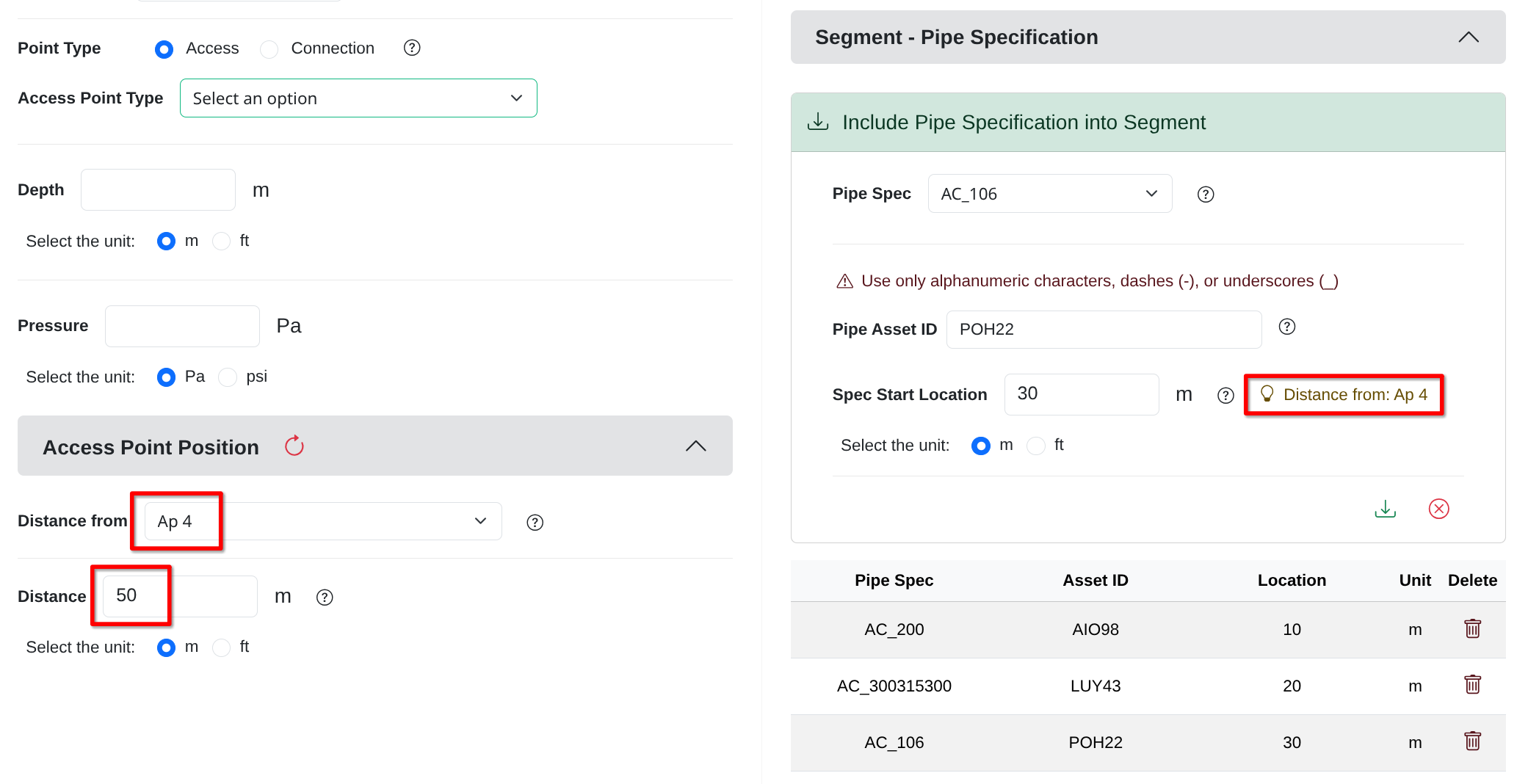Click the Depth input field
Screen dimensions: 1517x784
tap(158, 190)
